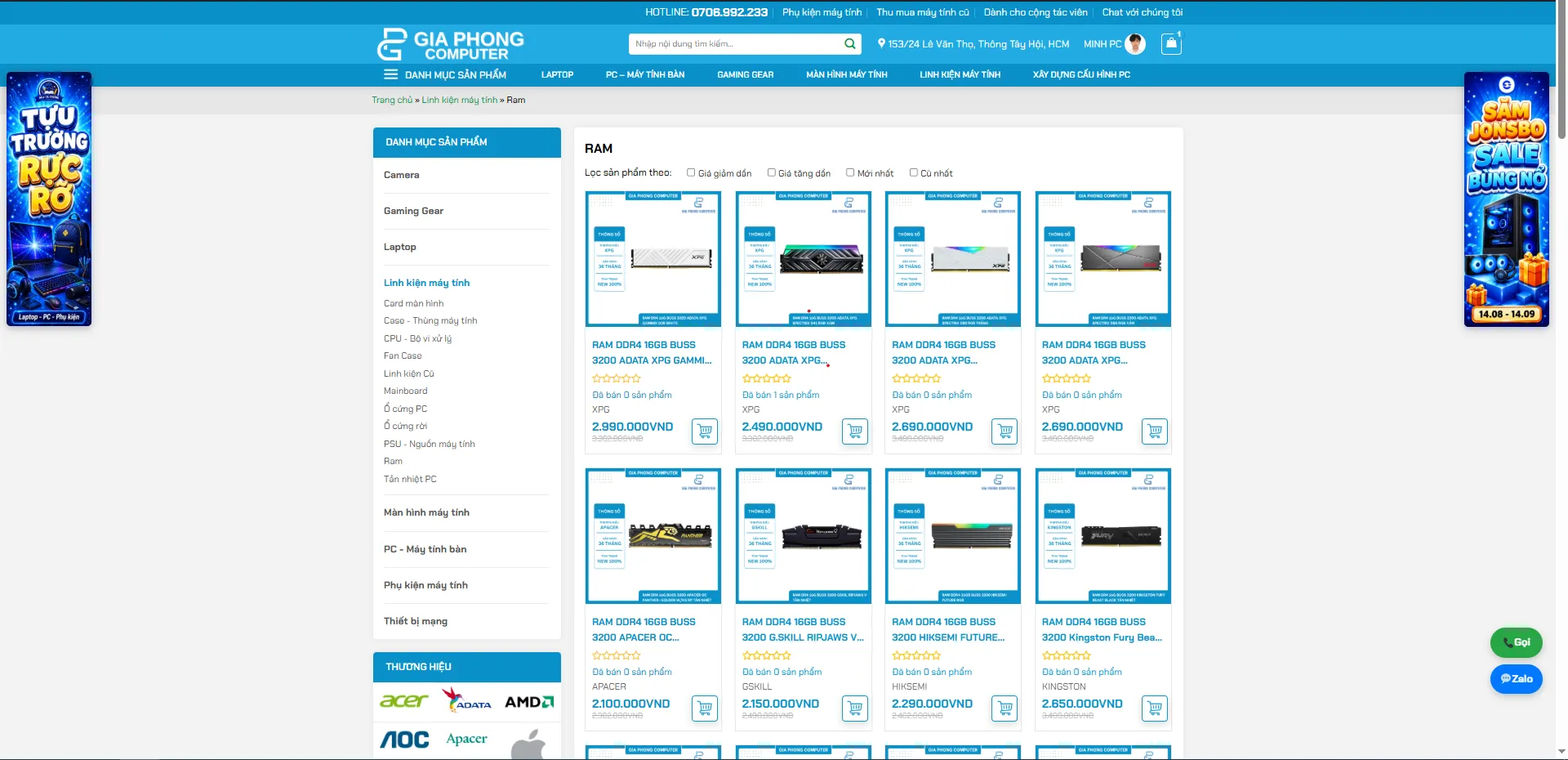Enable the Mới nhất filter checkbox
This screenshot has width=1568, height=760.
point(850,172)
